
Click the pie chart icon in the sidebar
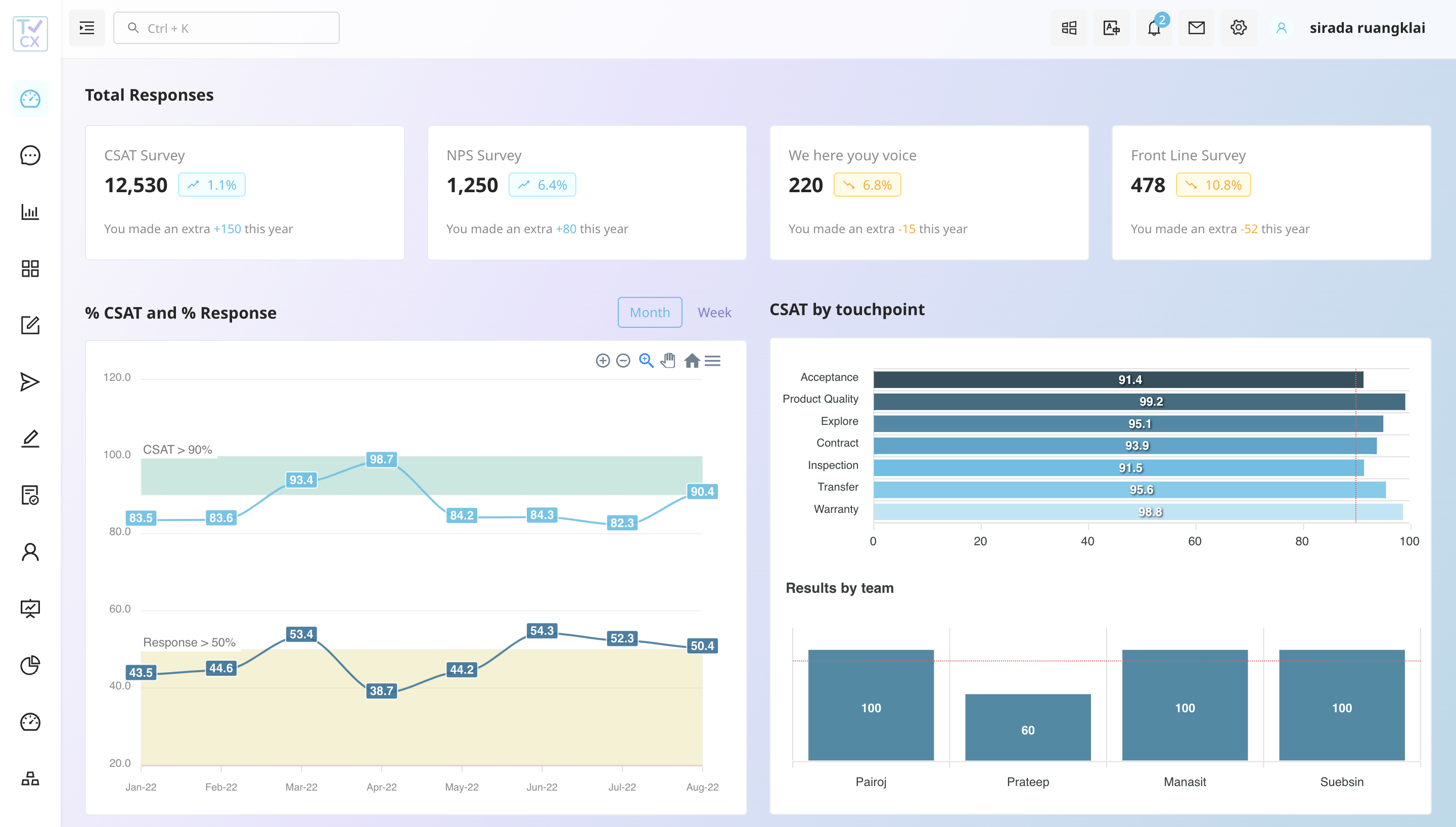30,665
